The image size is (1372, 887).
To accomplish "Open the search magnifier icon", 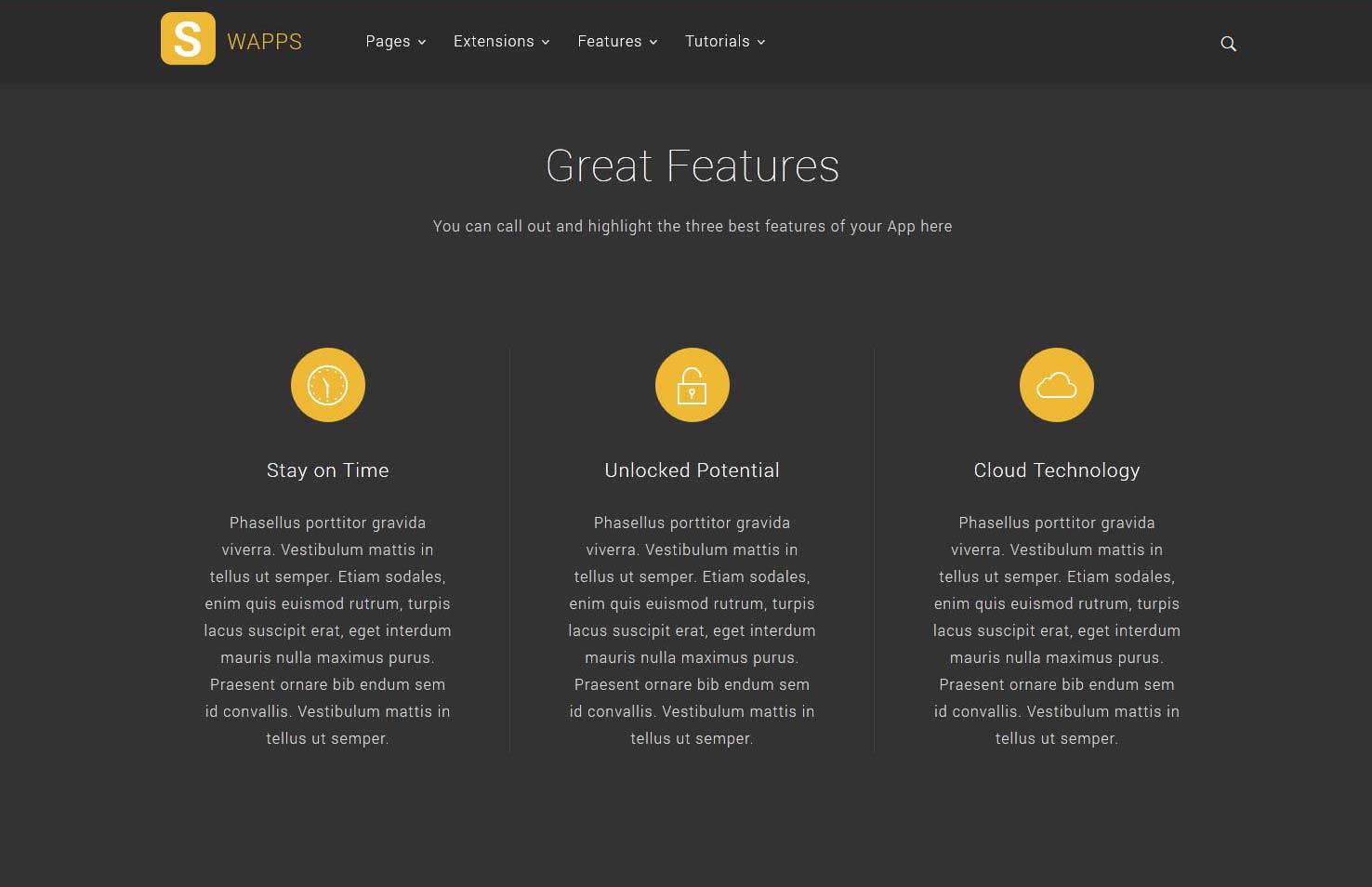I will click(1228, 44).
